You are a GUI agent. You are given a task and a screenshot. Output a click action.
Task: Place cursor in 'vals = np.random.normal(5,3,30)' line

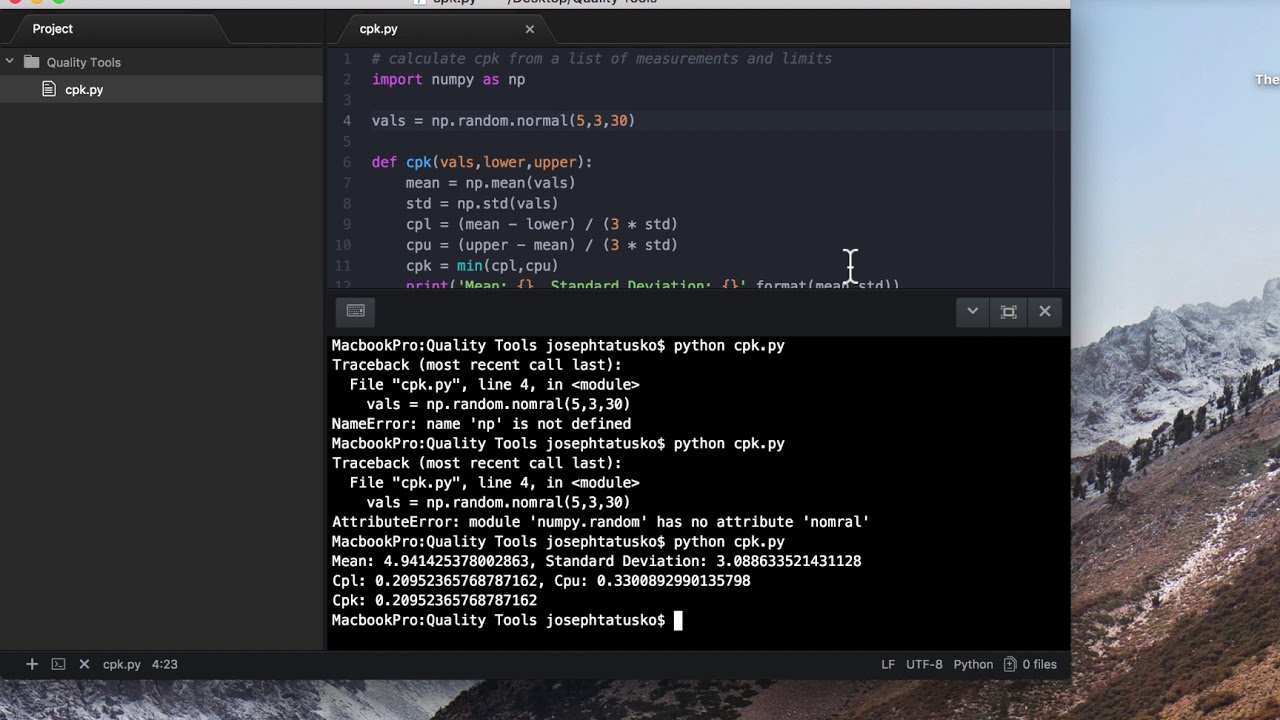pos(503,121)
